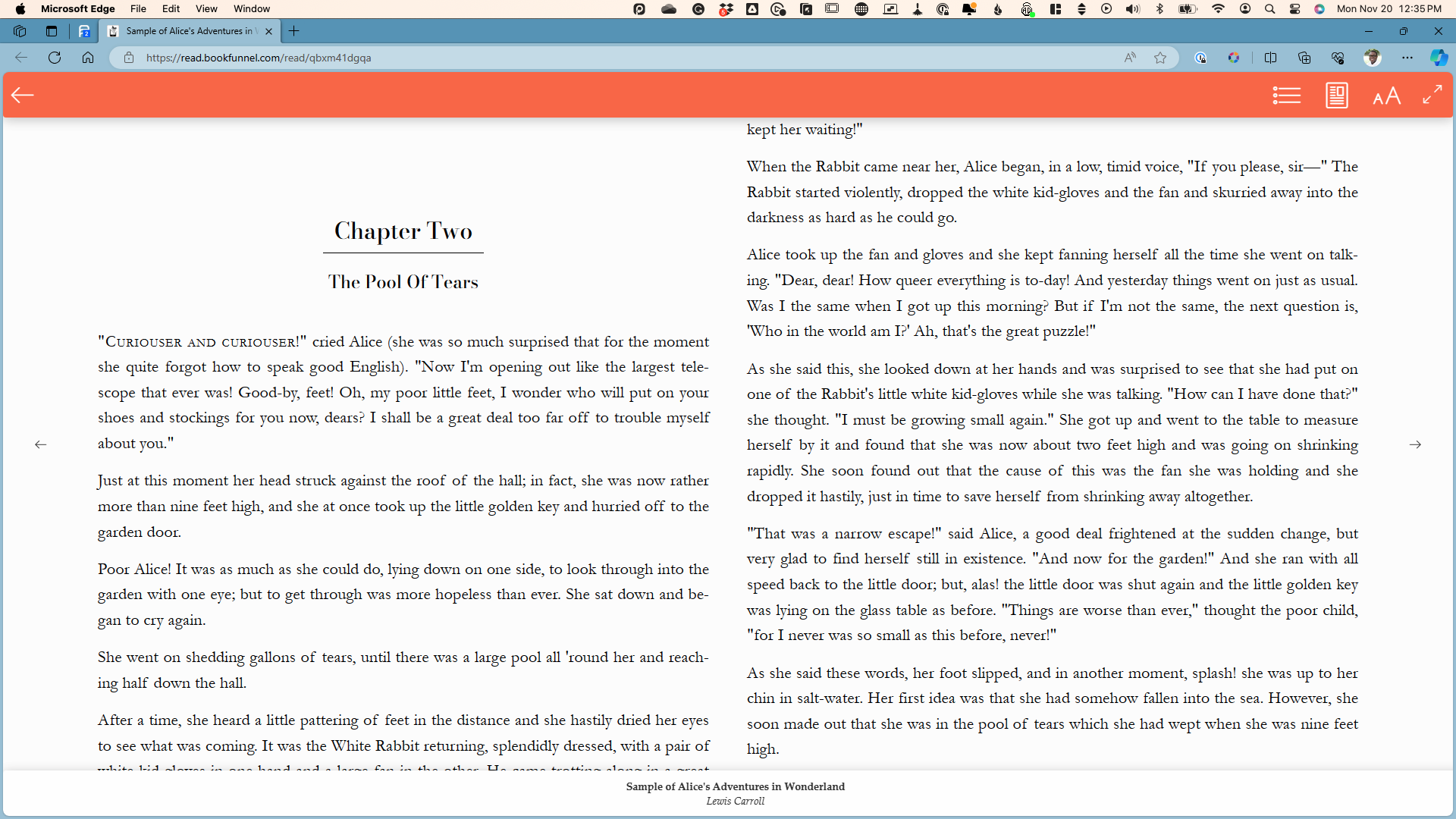Open the Edge browser essentials heart icon

(1338, 58)
